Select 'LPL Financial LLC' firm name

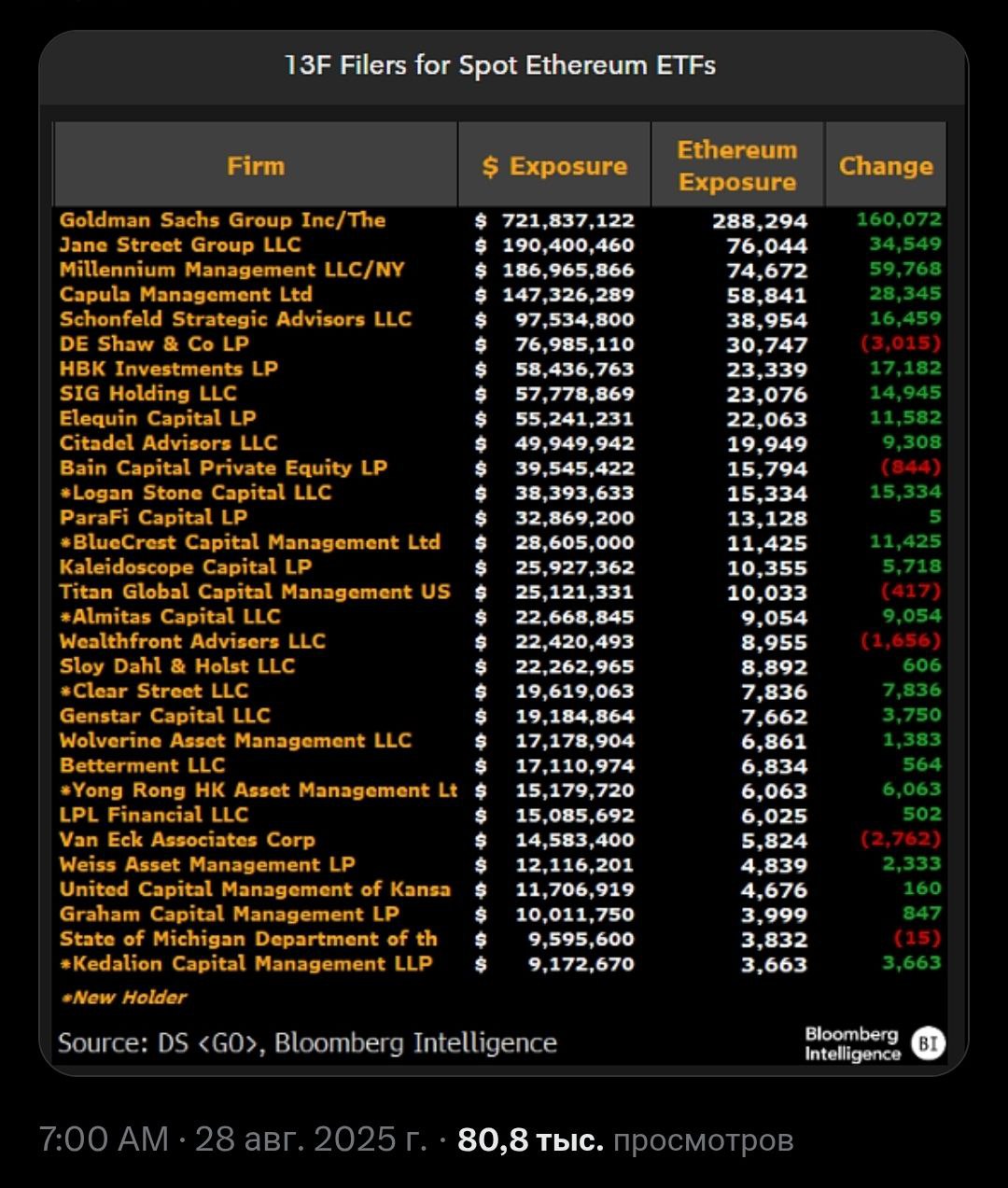[x=153, y=815]
